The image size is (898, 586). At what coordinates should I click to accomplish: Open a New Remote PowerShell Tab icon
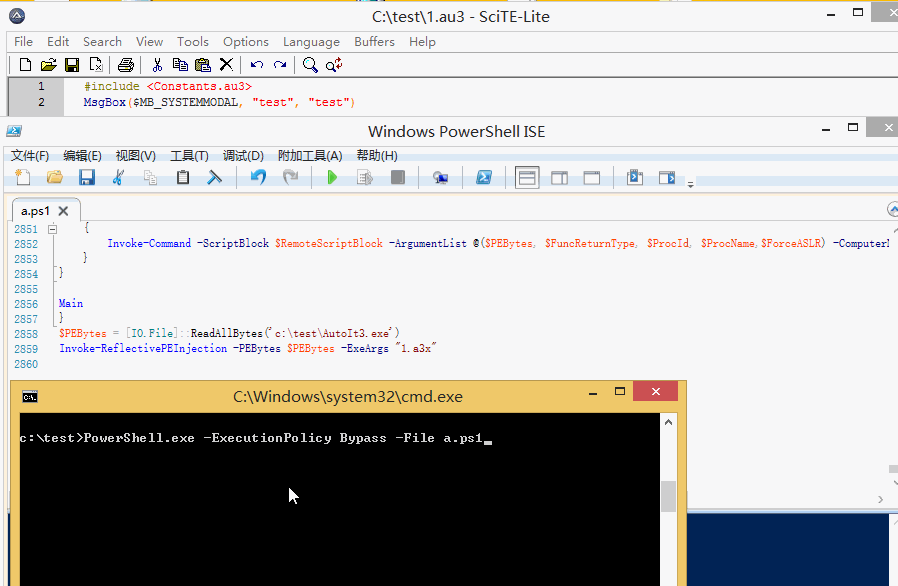(439, 177)
